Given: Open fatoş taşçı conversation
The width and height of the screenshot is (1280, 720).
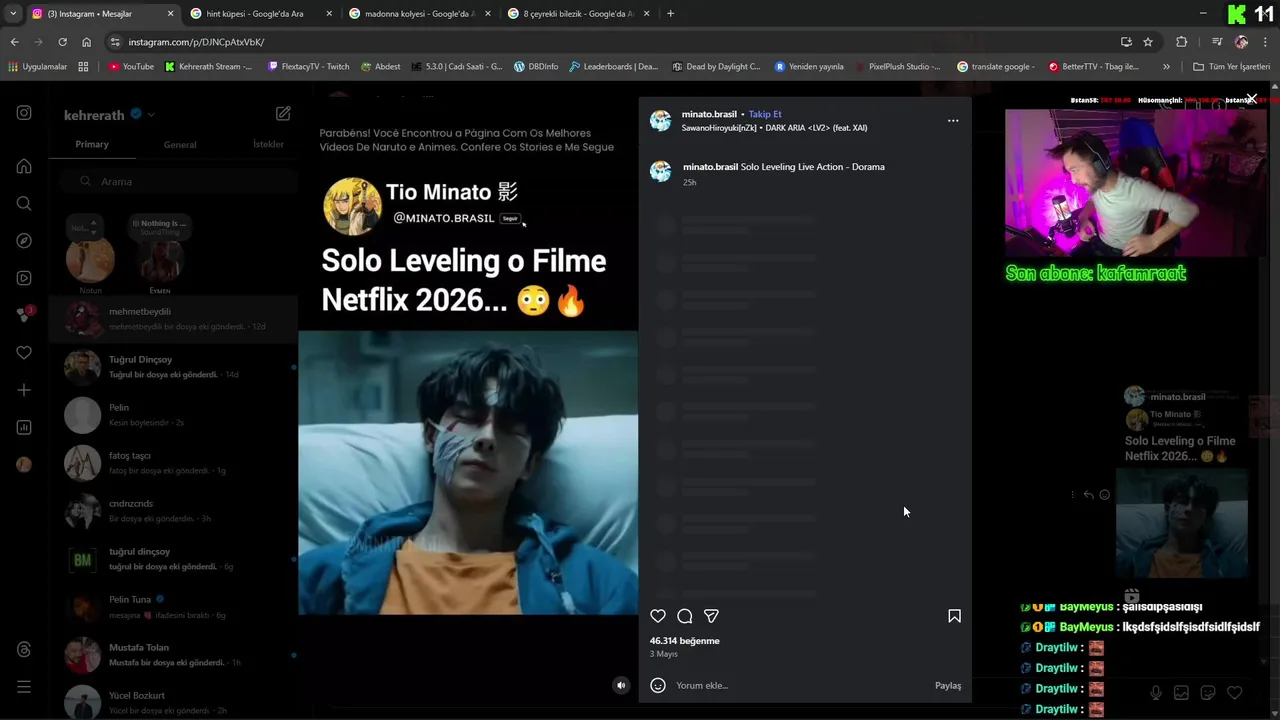Looking at the screenshot, I should (x=174, y=463).
